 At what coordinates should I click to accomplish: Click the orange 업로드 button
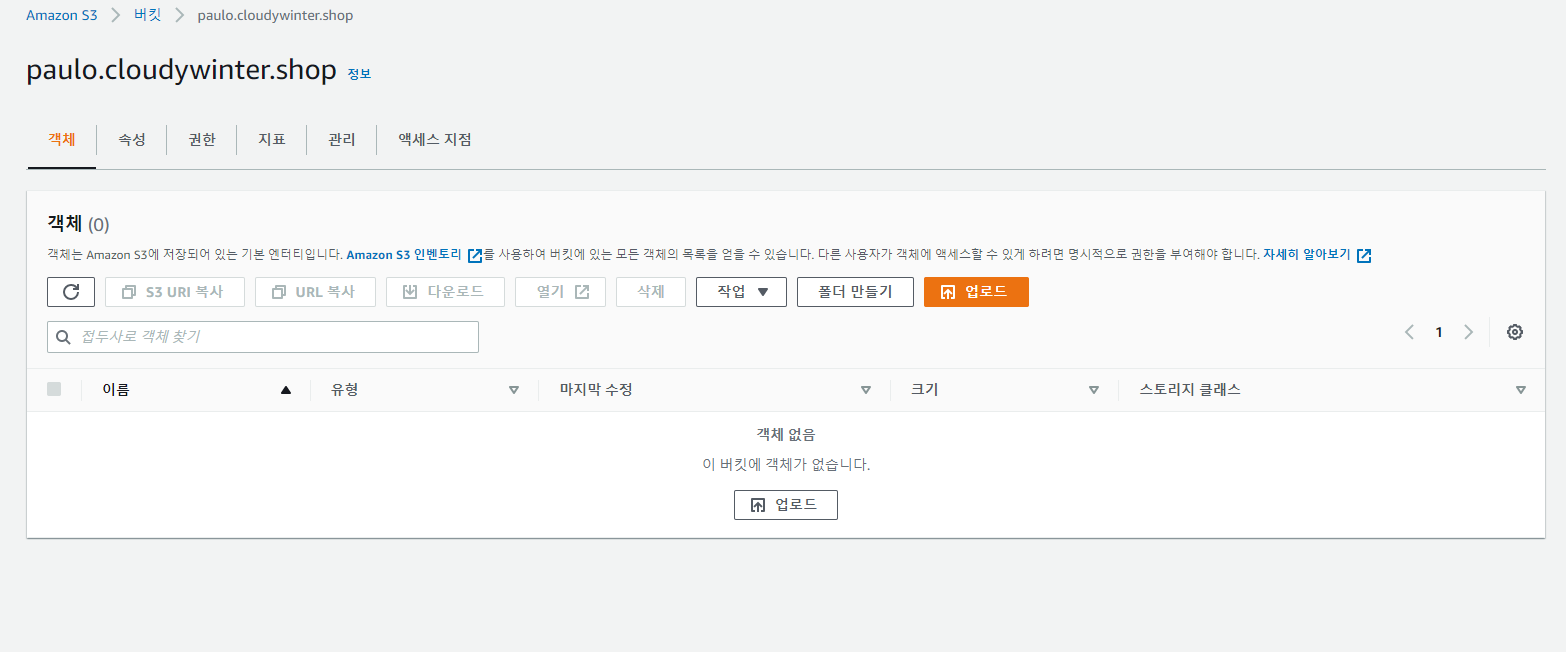click(x=976, y=292)
